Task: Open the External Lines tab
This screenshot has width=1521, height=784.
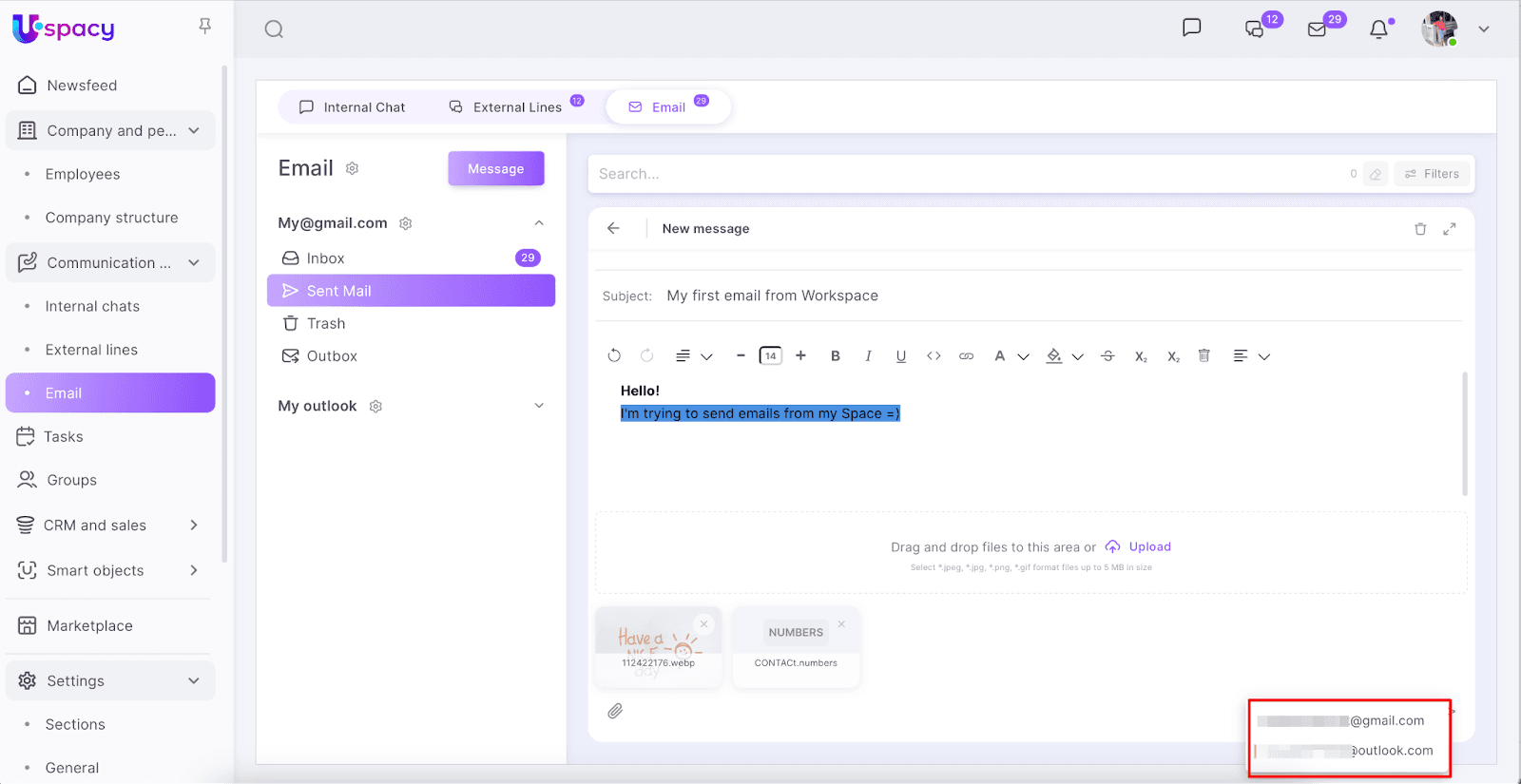Action: pos(506,107)
